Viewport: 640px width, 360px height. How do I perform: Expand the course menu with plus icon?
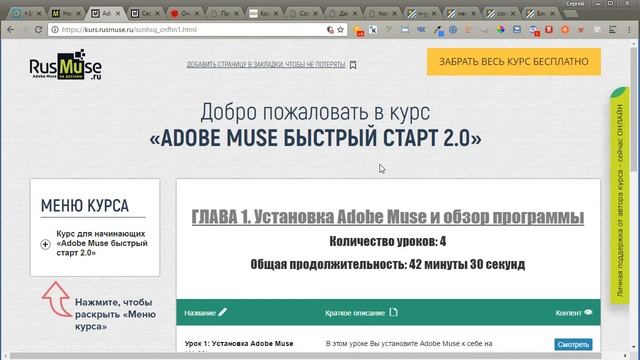point(45,244)
